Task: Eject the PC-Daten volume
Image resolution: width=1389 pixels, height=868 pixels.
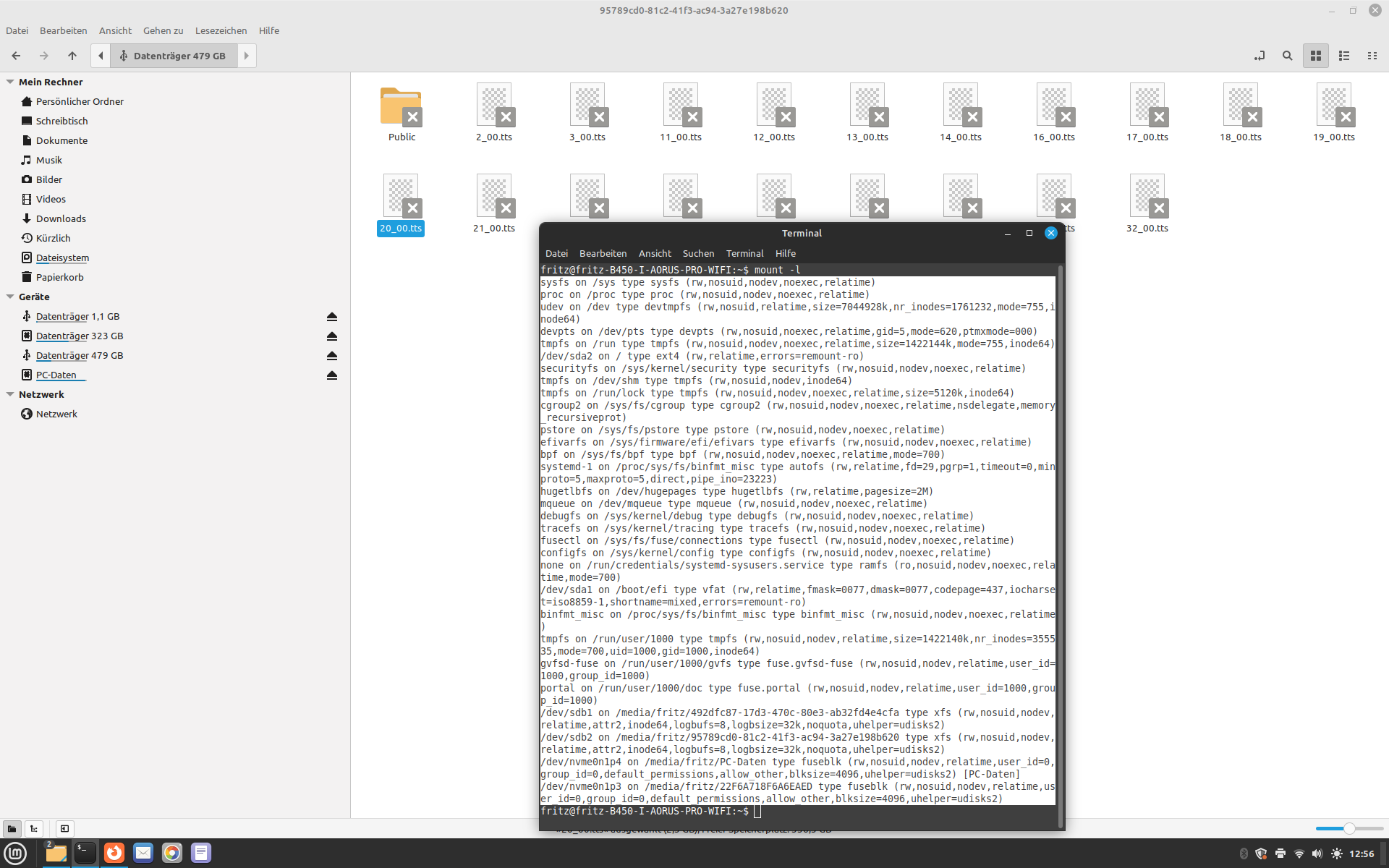Action: (332, 375)
